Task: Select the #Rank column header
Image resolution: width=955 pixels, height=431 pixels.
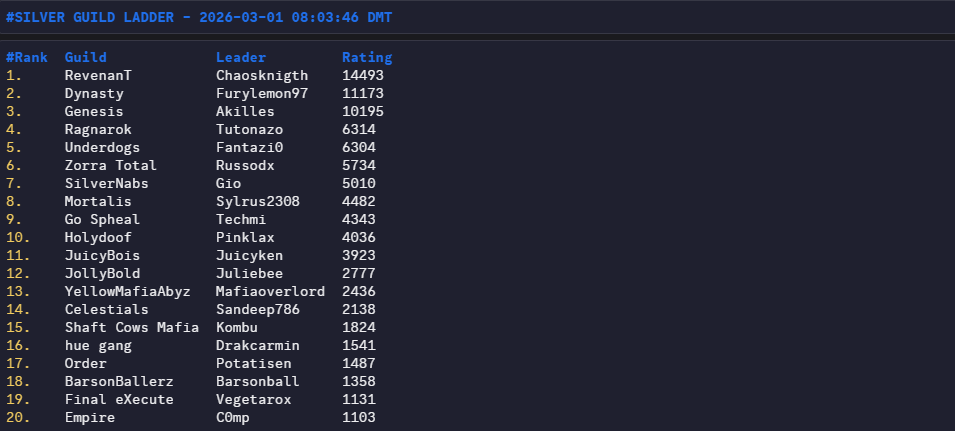Action: 27,57
